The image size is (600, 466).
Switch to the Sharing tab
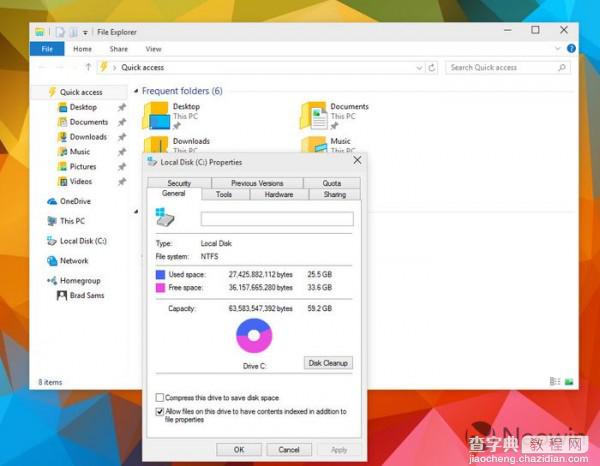tap(335, 194)
